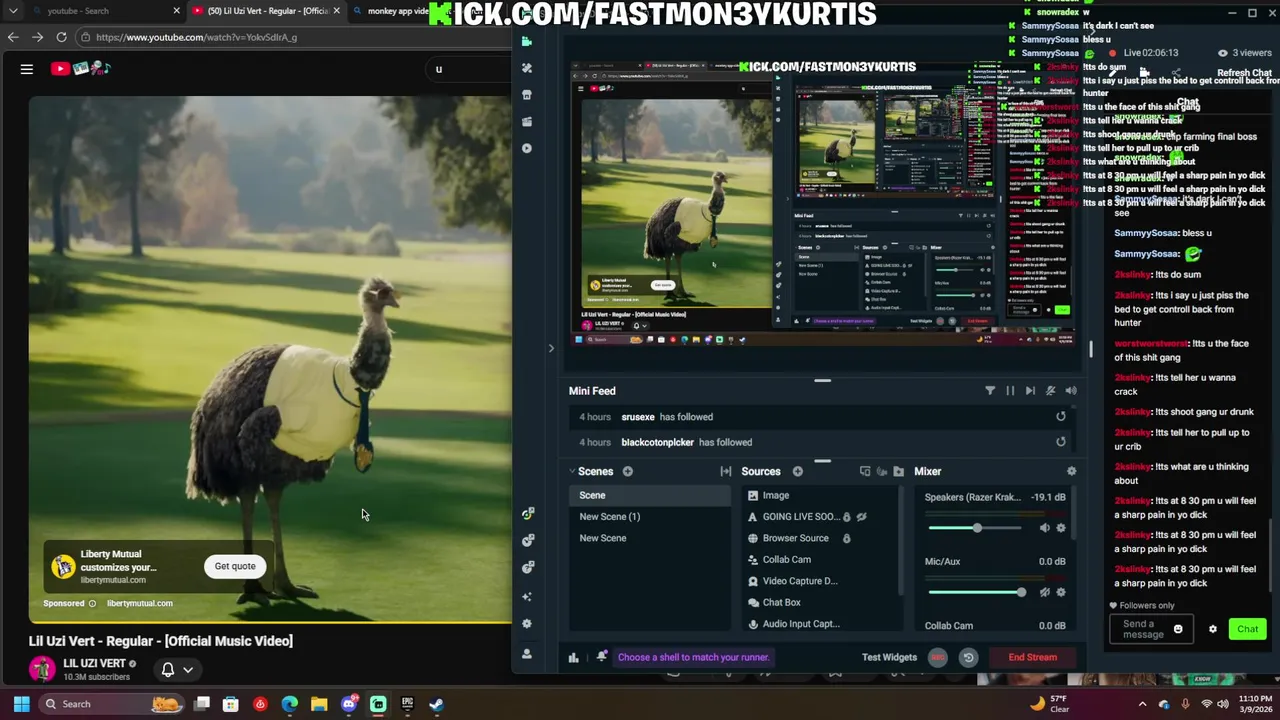
Task: Click 'Choose a shell to match your runner' banner
Action: pyautogui.click(x=693, y=657)
